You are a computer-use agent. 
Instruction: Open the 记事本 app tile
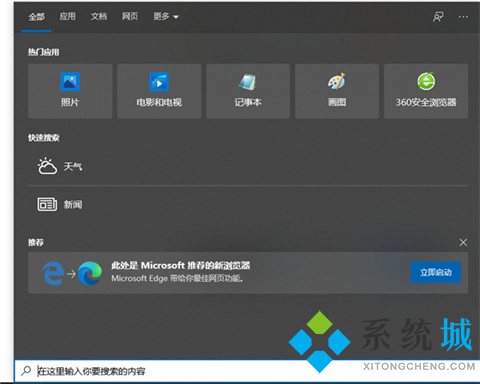(x=248, y=91)
